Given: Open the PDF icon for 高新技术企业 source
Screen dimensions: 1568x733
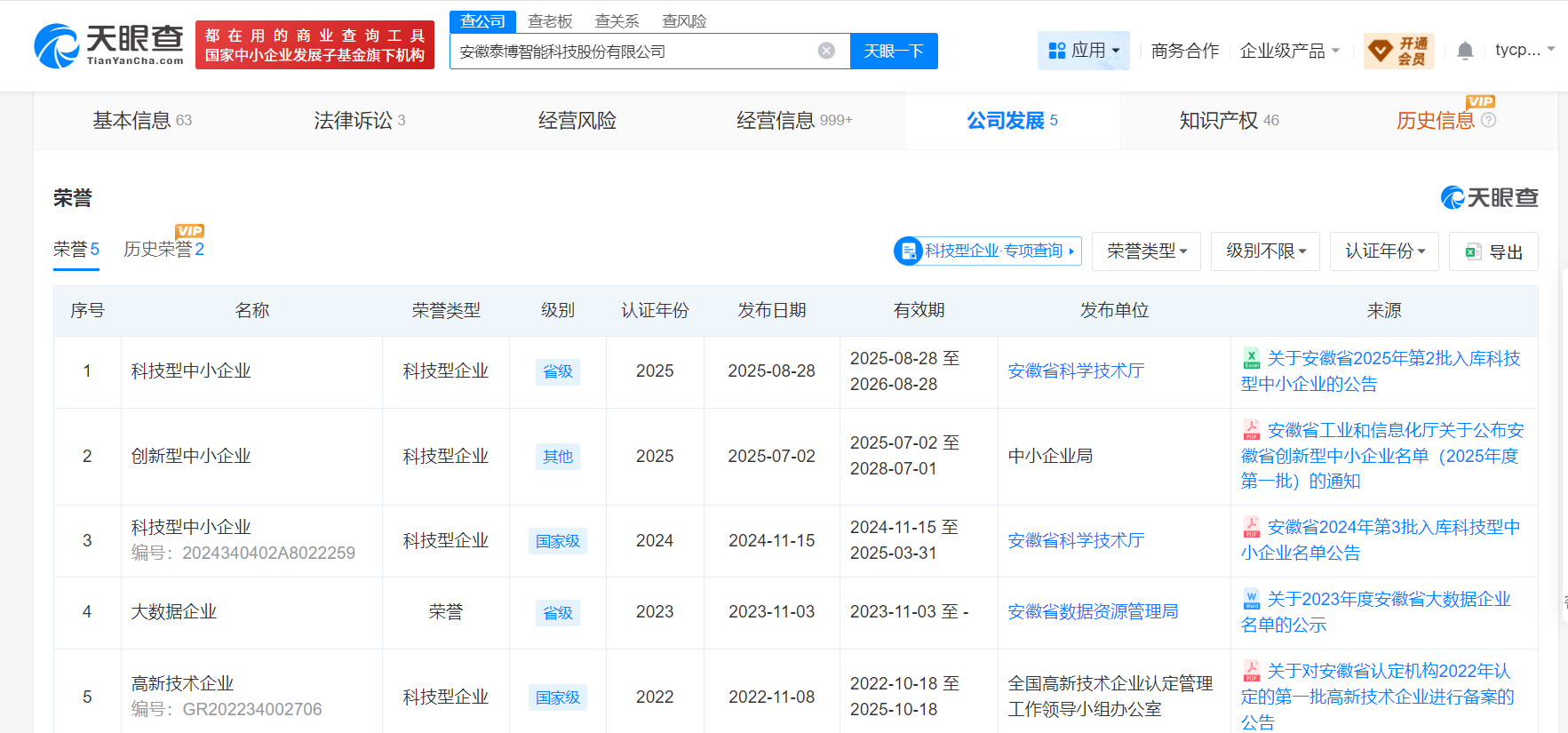Looking at the screenshot, I should coord(1252,671).
